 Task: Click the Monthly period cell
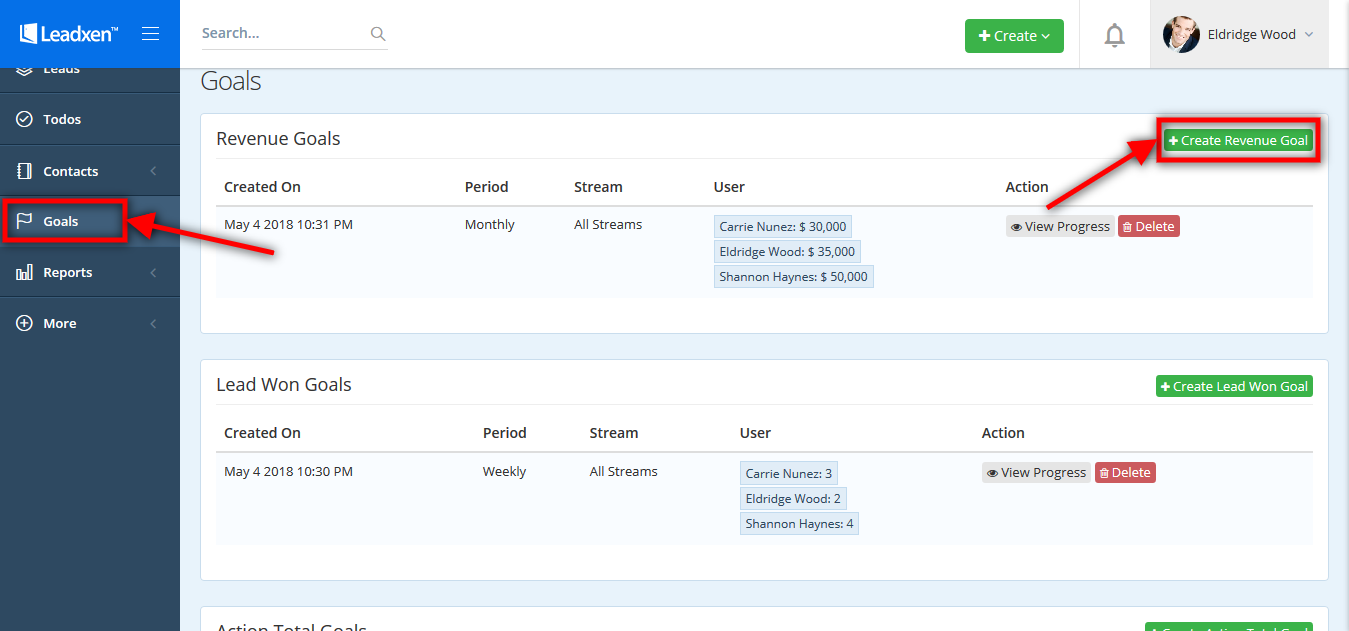click(490, 225)
